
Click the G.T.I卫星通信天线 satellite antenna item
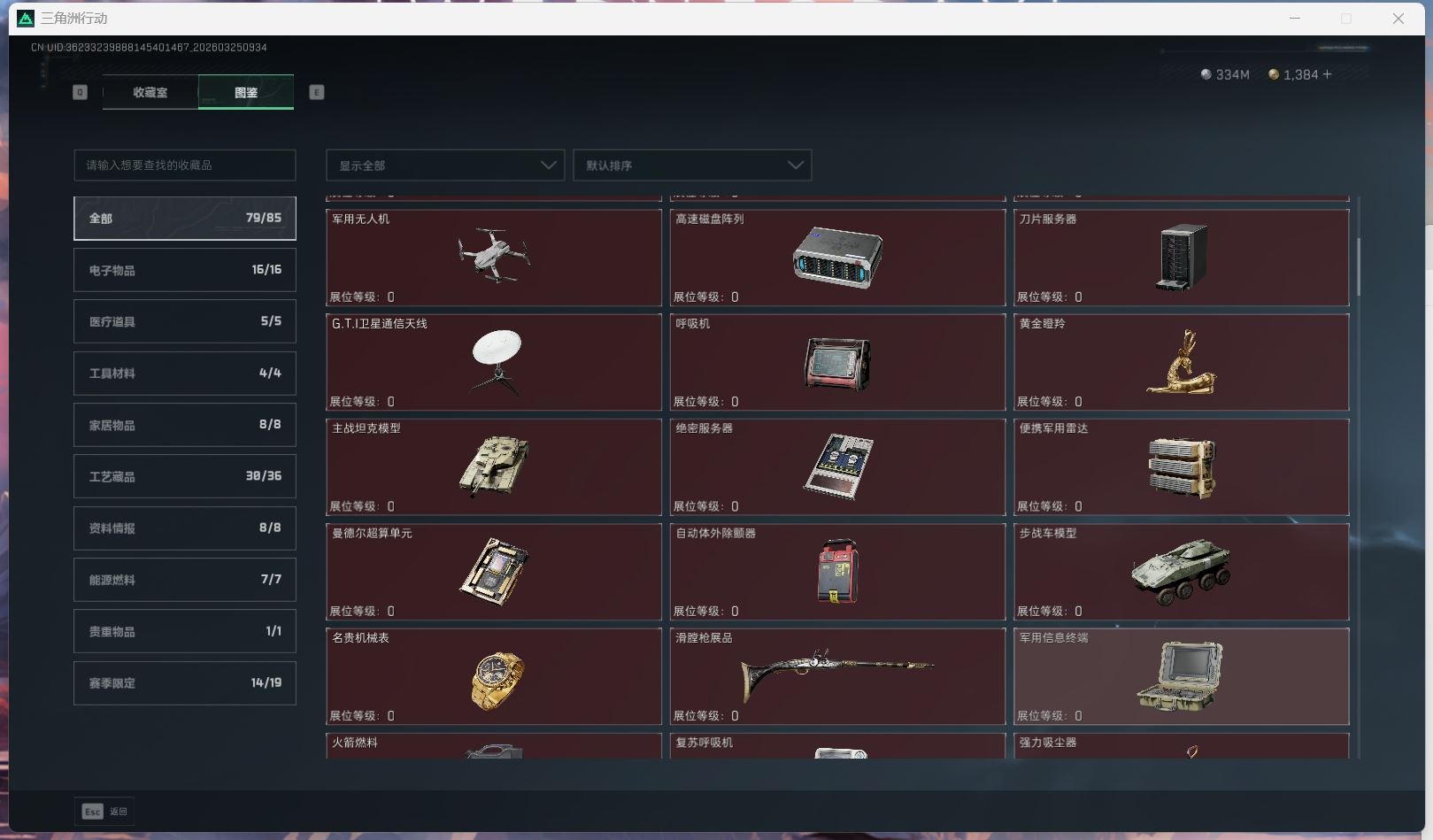pyautogui.click(x=493, y=362)
